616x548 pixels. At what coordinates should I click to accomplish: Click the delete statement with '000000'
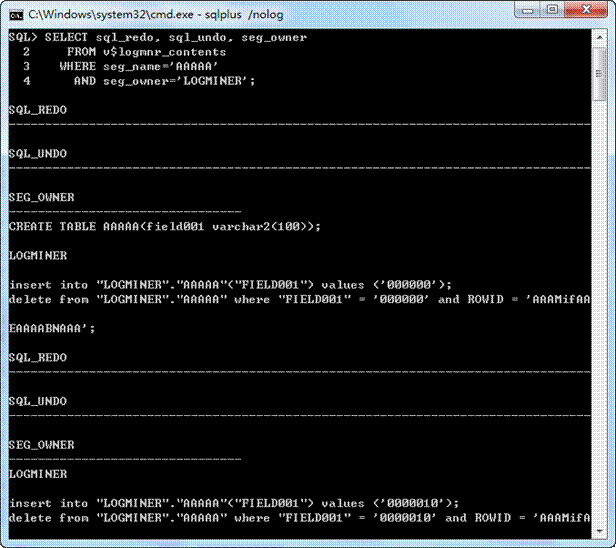coord(299,300)
